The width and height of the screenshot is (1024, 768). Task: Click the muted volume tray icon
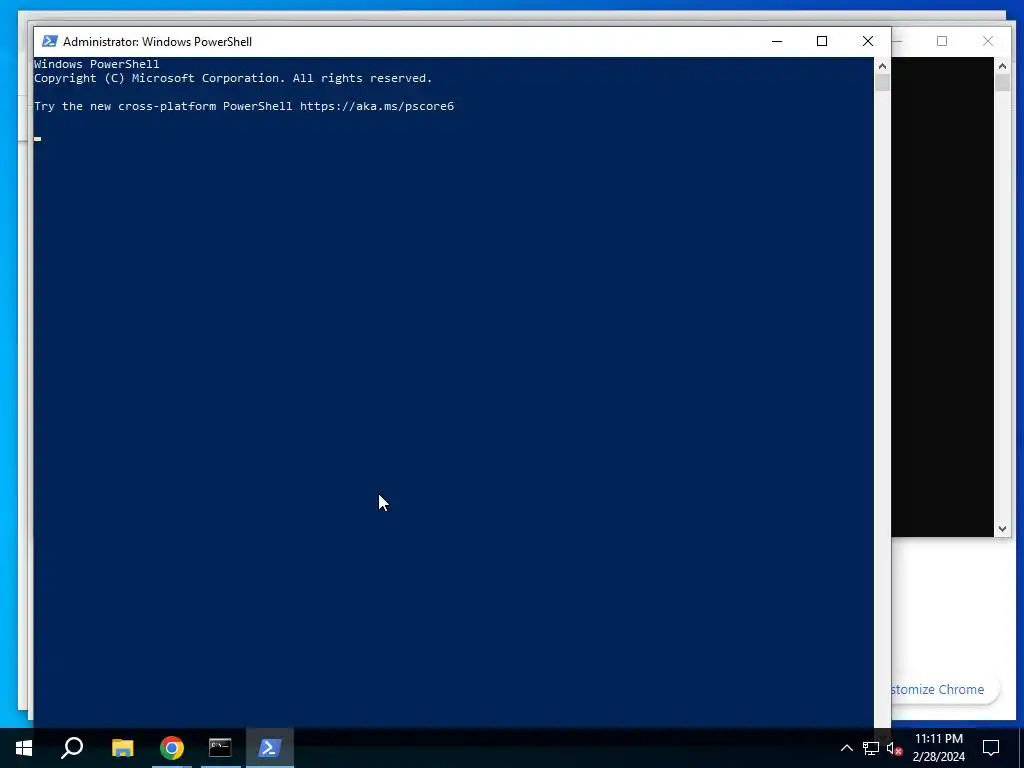point(894,748)
